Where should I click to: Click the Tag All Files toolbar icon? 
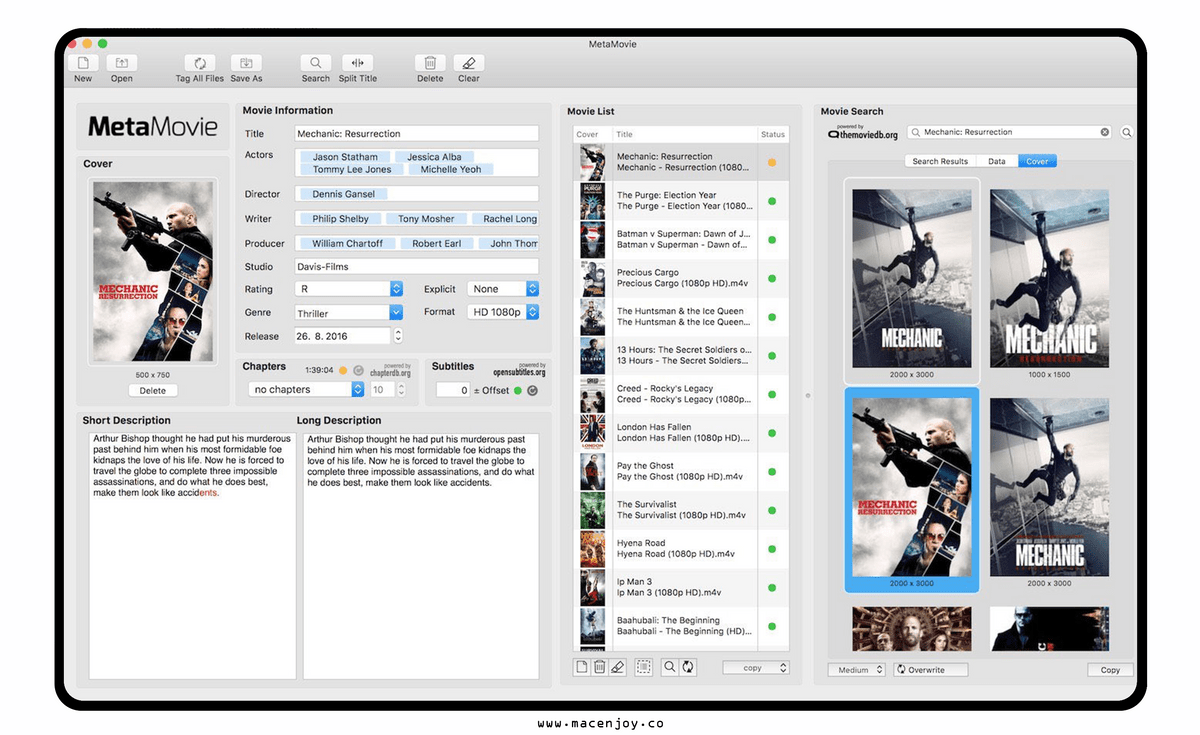pos(200,62)
